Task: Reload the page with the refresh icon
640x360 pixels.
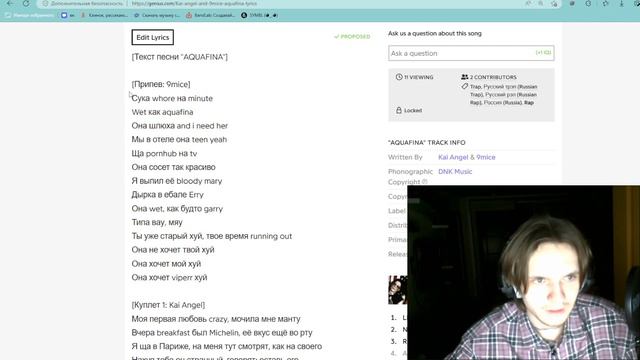Action: click(26, 3)
